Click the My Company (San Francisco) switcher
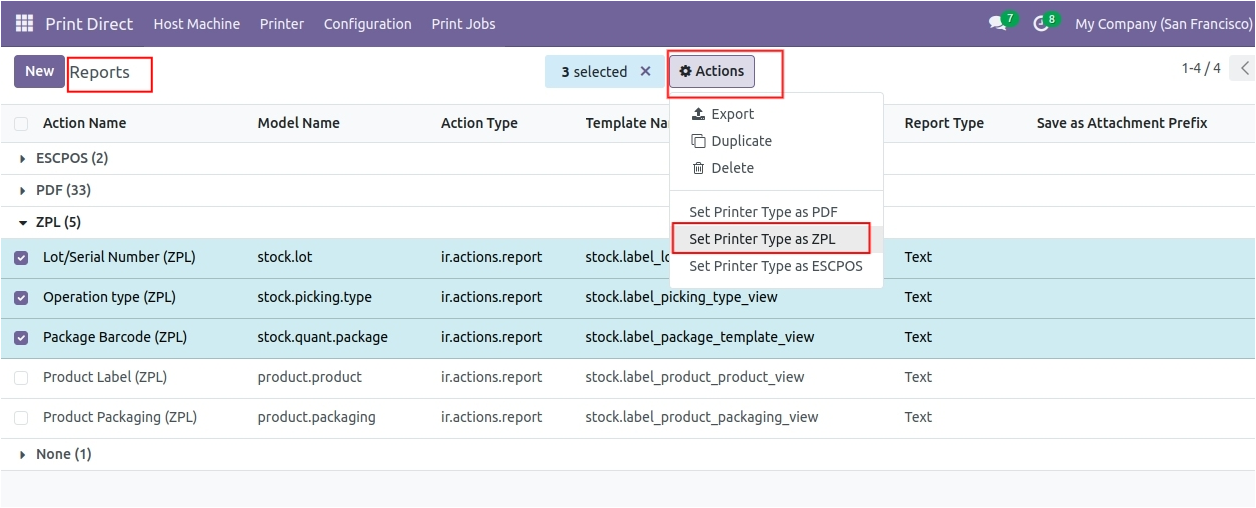 (1164, 23)
